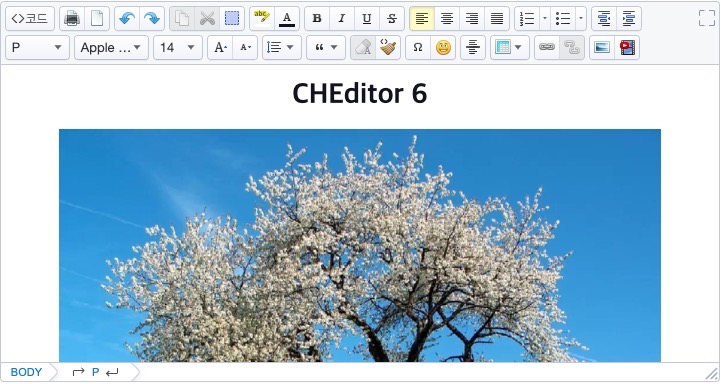This screenshot has width=721, height=384.
Task: Insert a horizontal rule
Action: [x=473, y=47]
